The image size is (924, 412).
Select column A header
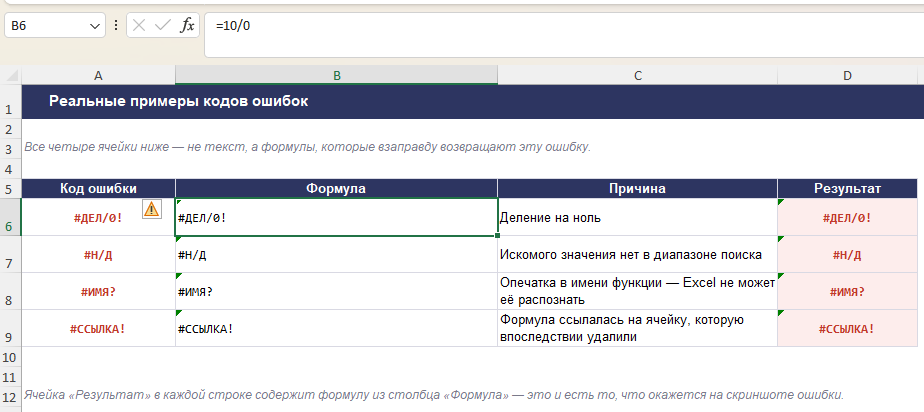tap(98, 75)
